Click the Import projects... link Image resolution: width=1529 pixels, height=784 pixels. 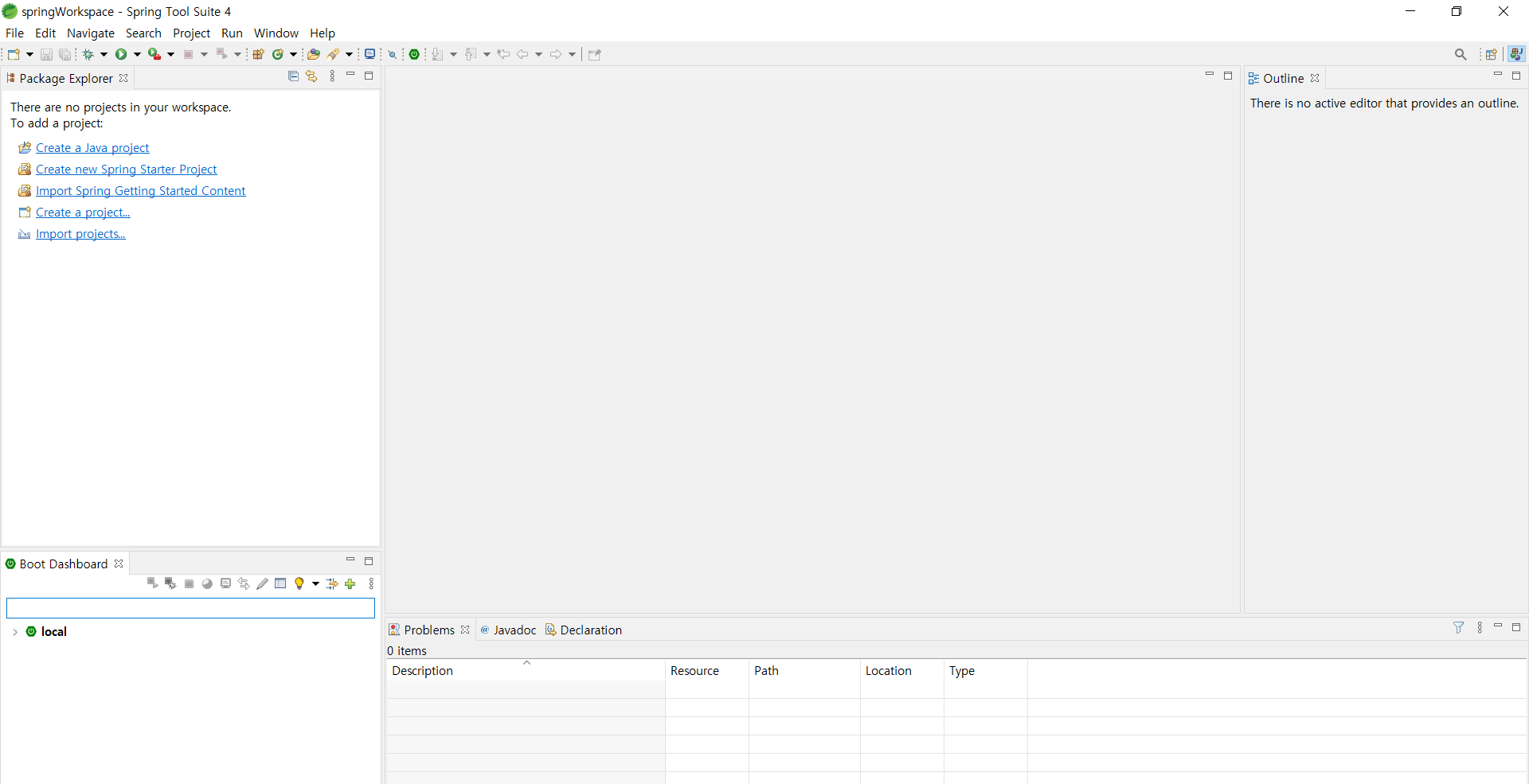(x=80, y=234)
